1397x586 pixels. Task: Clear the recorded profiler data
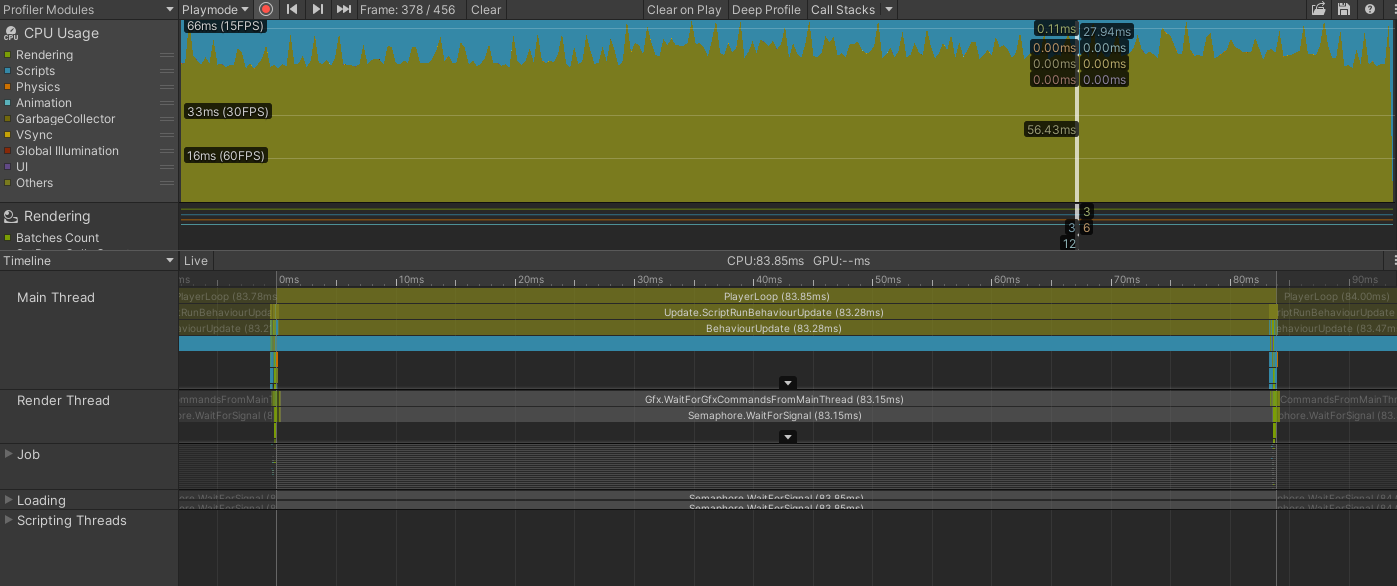click(x=486, y=9)
